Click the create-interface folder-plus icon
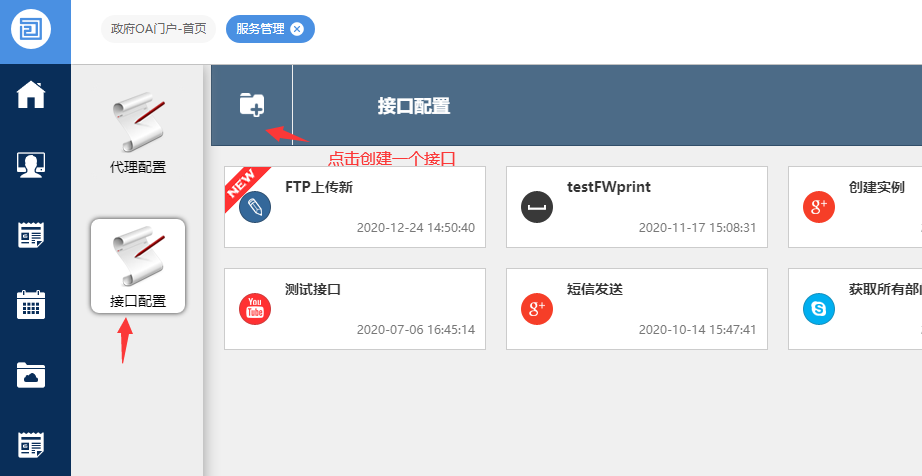This screenshot has height=476, width=922. point(252,105)
